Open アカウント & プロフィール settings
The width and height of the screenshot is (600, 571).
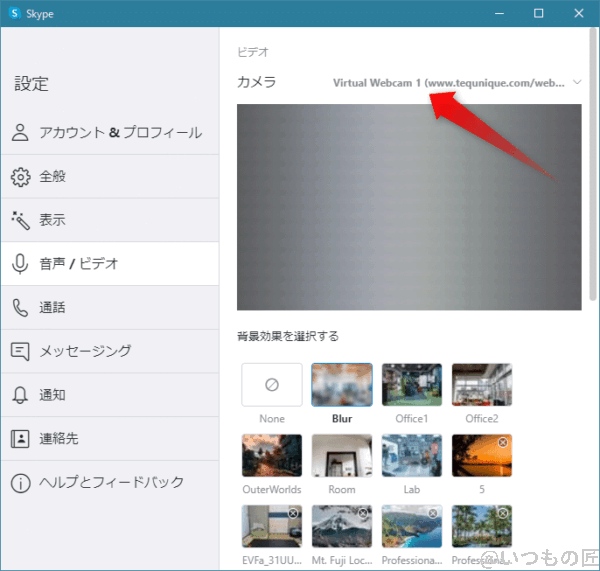tap(110, 133)
